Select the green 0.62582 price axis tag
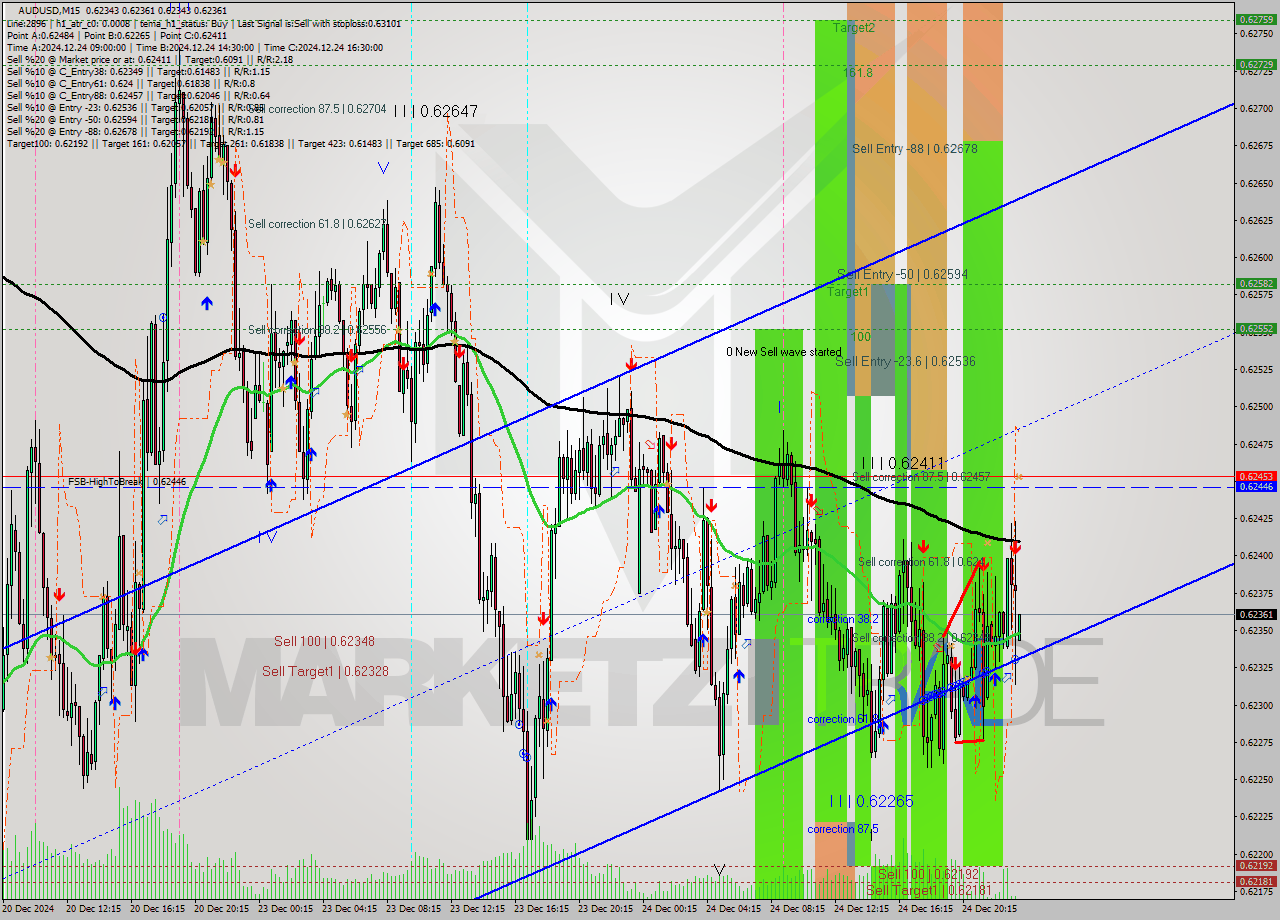This screenshot has height=920, width=1280. point(1255,283)
